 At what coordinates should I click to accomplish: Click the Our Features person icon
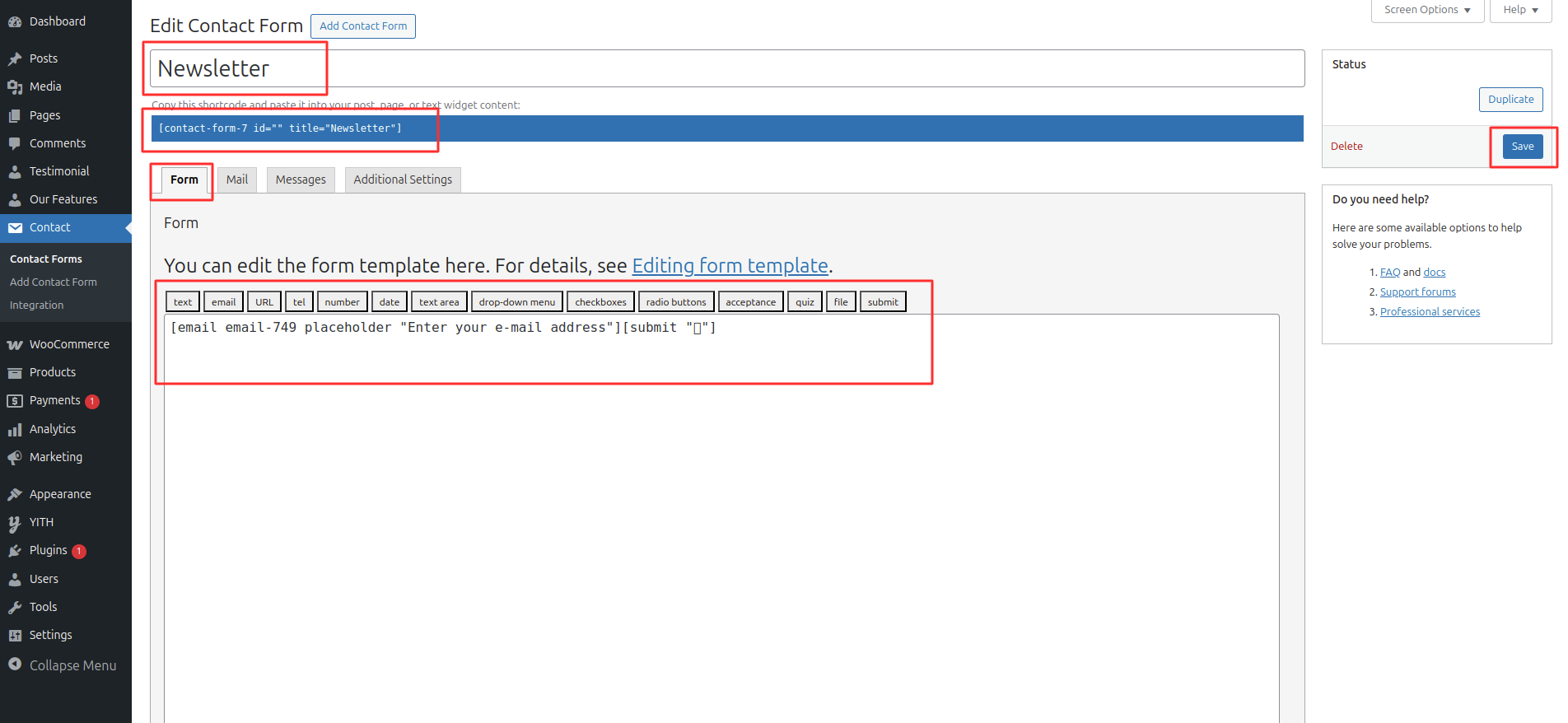tap(15, 199)
